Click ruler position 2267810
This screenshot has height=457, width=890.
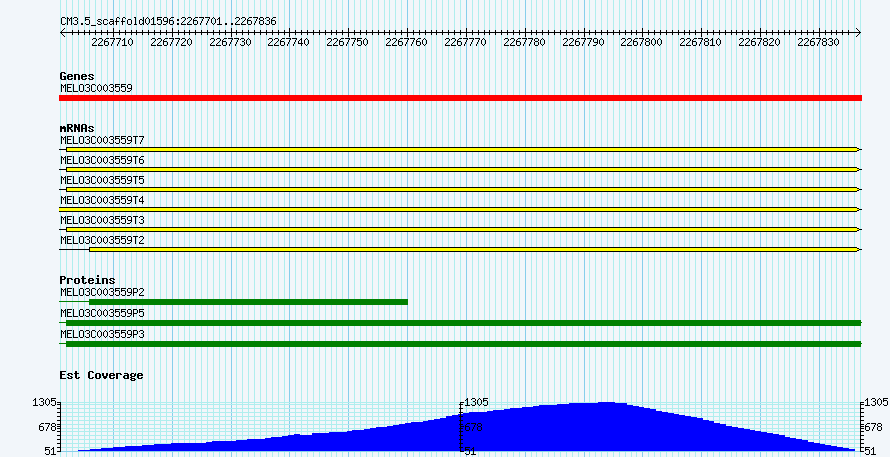click(x=701, y=42)
